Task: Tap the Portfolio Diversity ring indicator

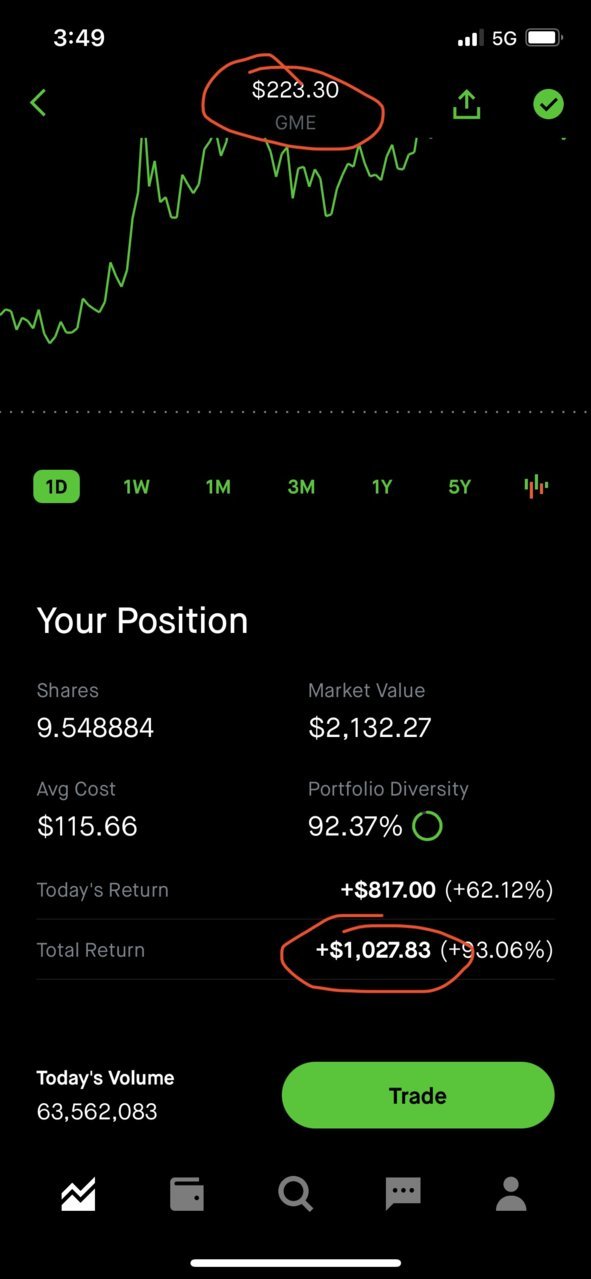Action: pyautogui.click(x=427, y=826)
